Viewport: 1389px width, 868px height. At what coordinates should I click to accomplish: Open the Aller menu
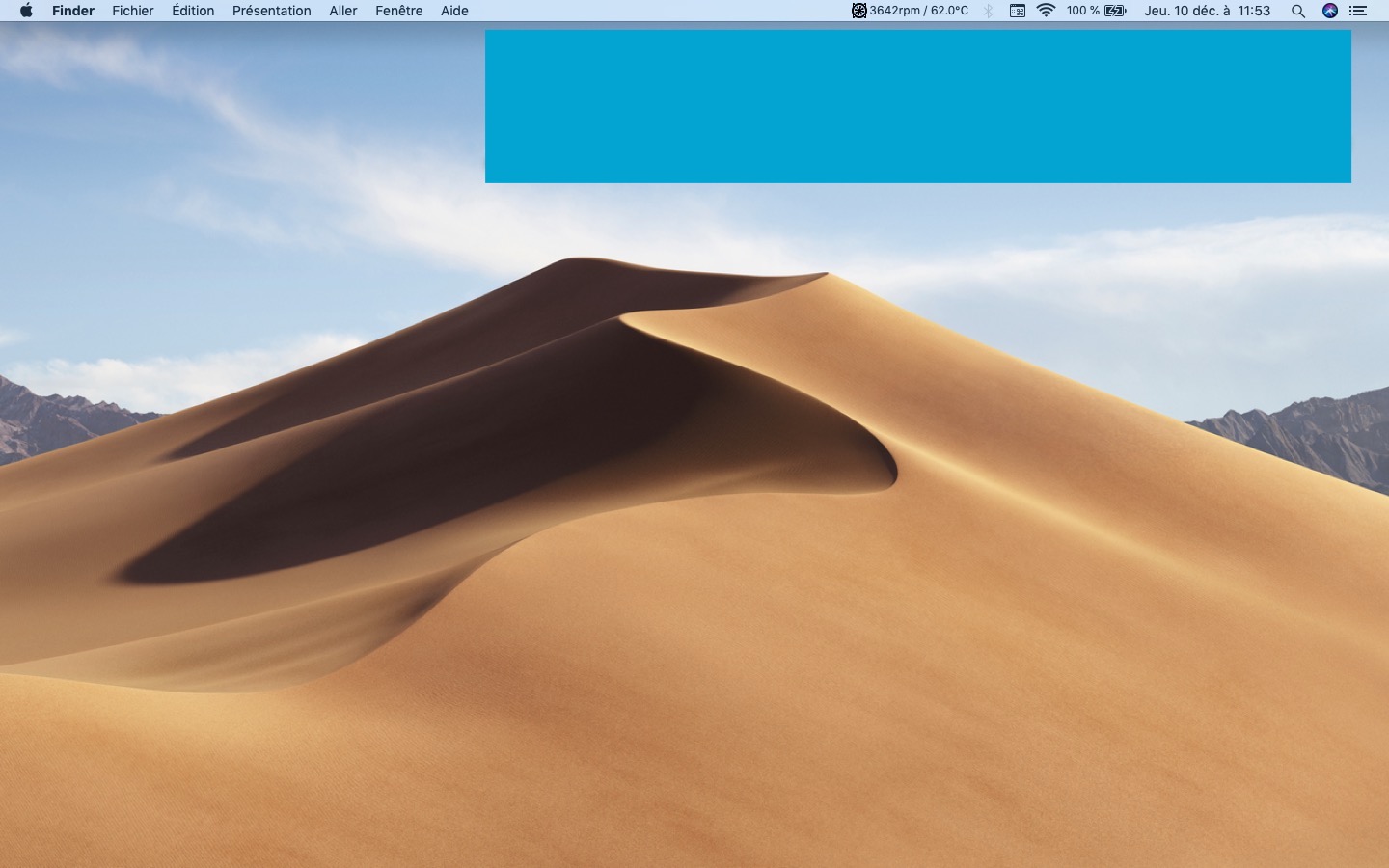343,11
